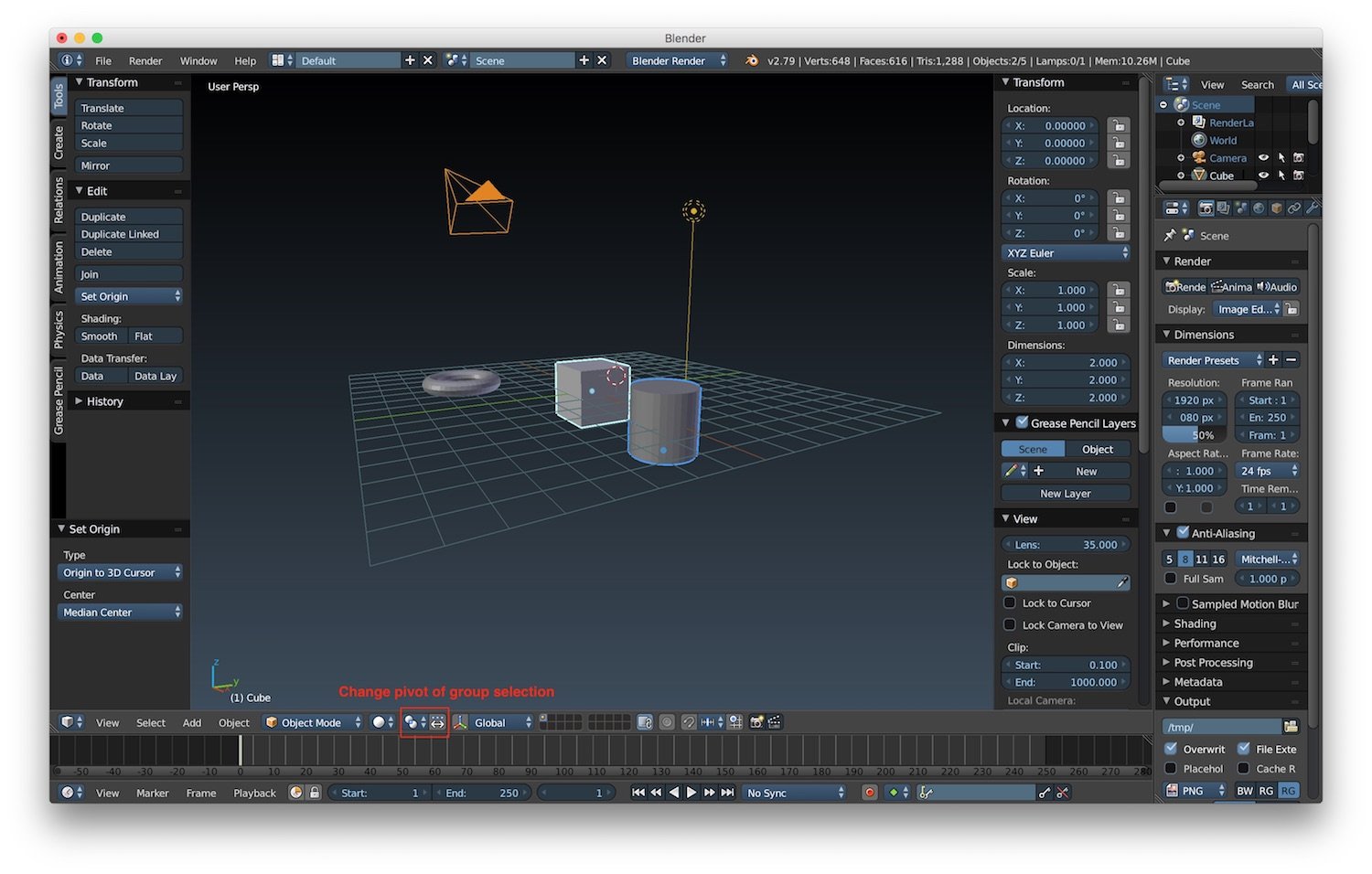Click delete keyframe icon in timeline
Image resolution: width=1372 pixels, height=874 pixels.
tap(1063, 793)
